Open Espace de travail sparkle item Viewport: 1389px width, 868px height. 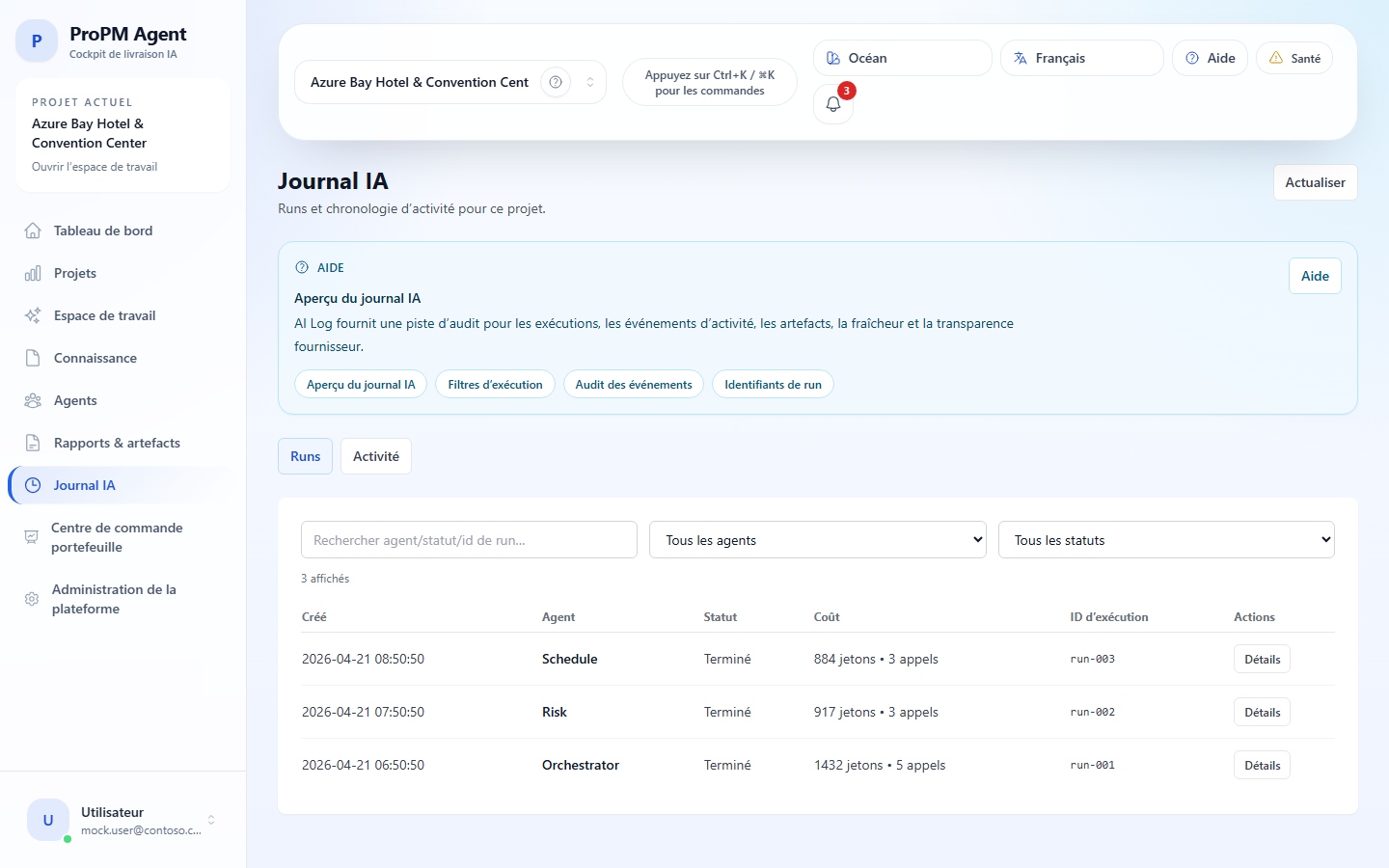[x=104, y=315]
